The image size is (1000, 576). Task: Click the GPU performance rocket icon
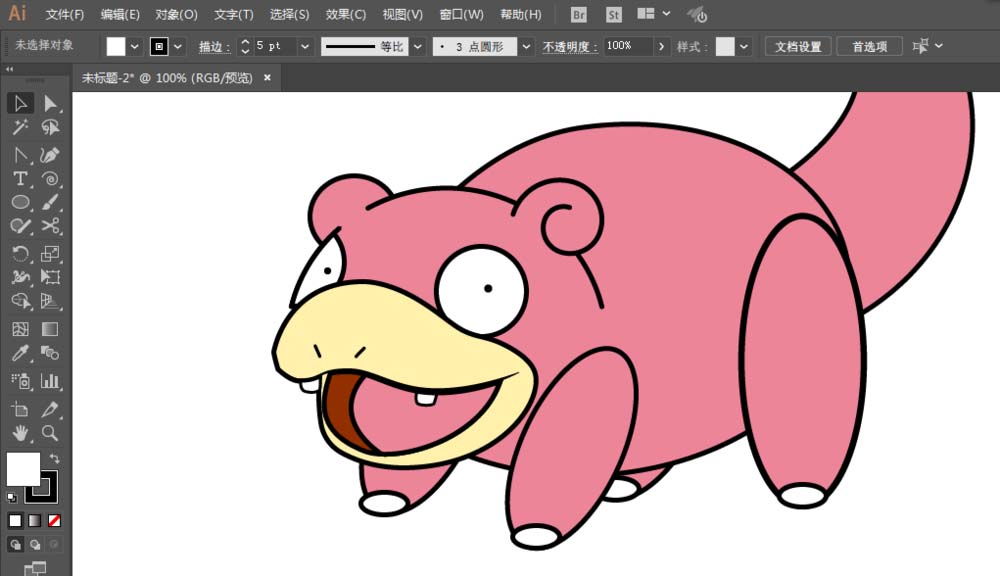point(696,14)
